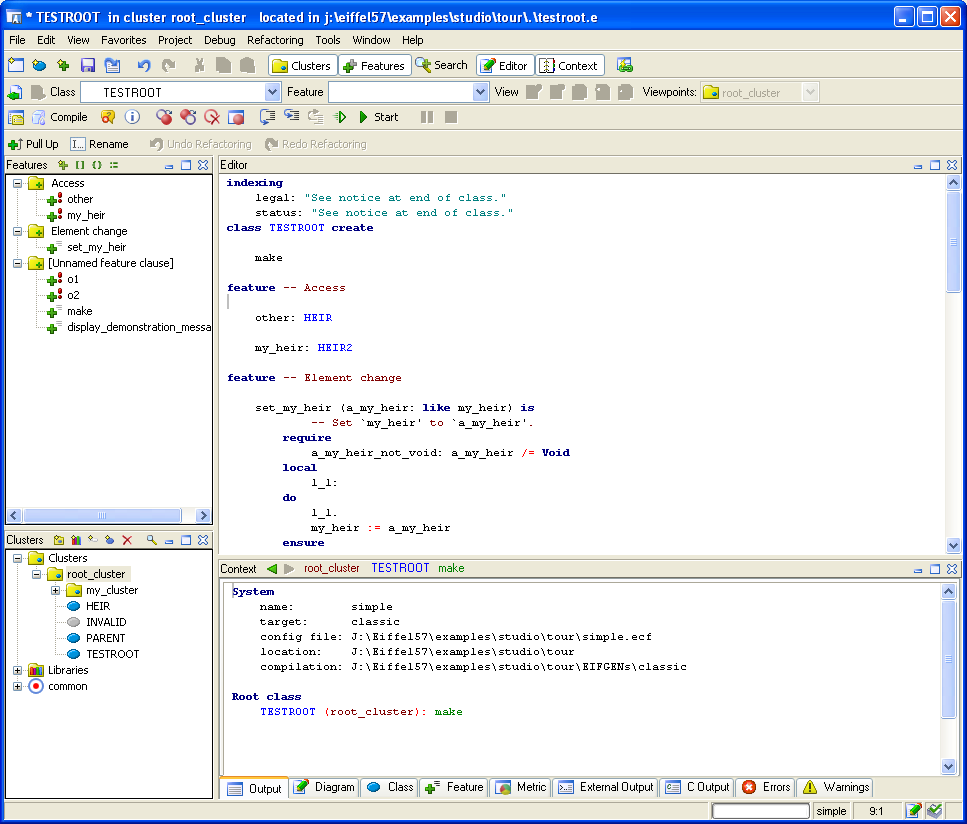
Task: Select the PARENT class in Clusters tree
Action: [105, 638]
